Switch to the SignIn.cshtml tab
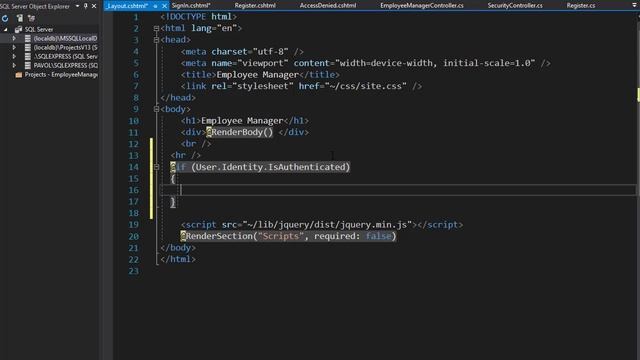 point(191,6)
